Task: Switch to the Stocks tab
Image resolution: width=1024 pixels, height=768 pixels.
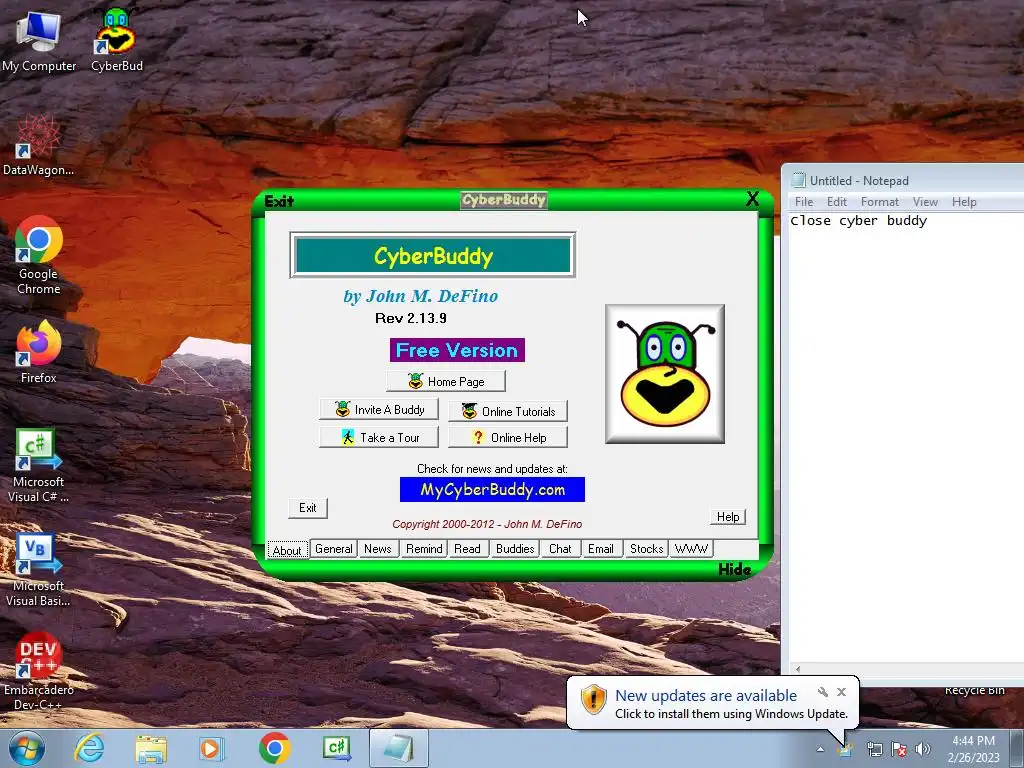Action: (x=647, y=549)
